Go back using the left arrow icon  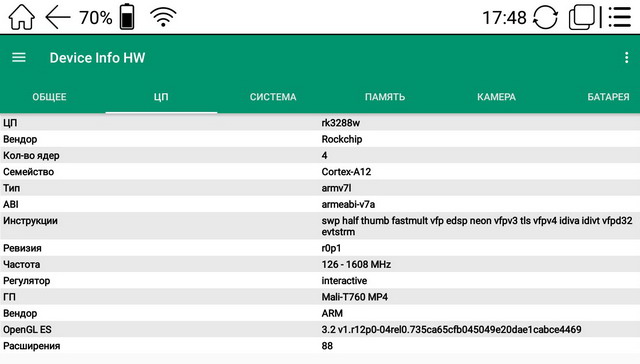point(58,18)
